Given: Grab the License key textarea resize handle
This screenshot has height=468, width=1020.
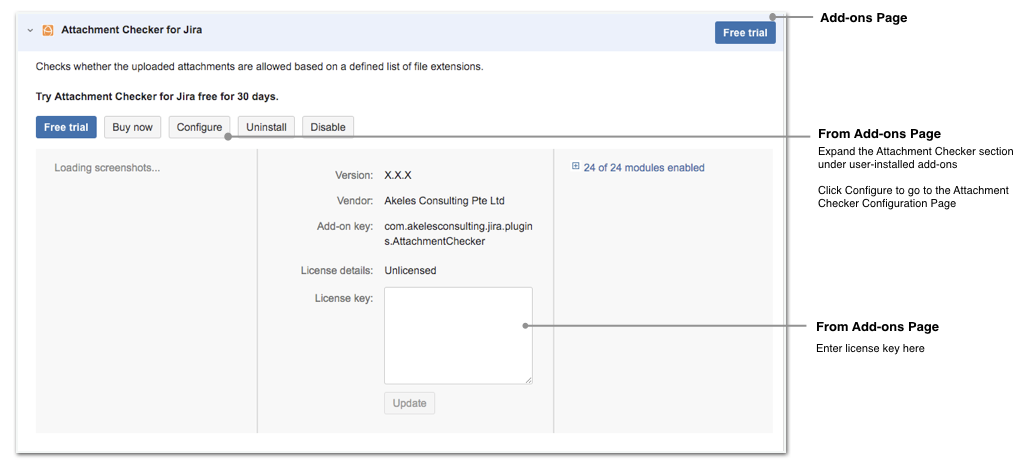Looking at the screenshot, I should tap(528, 379).
